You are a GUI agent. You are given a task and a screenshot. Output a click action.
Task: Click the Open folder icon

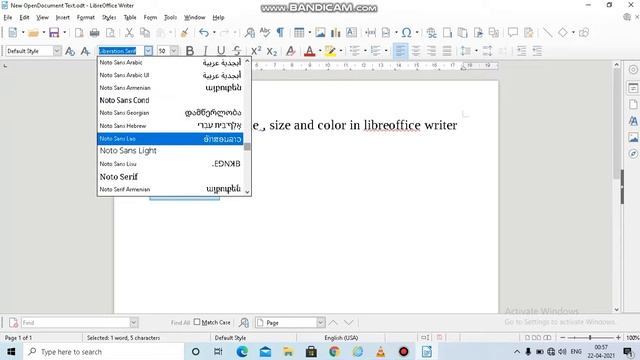pos(33,33)
